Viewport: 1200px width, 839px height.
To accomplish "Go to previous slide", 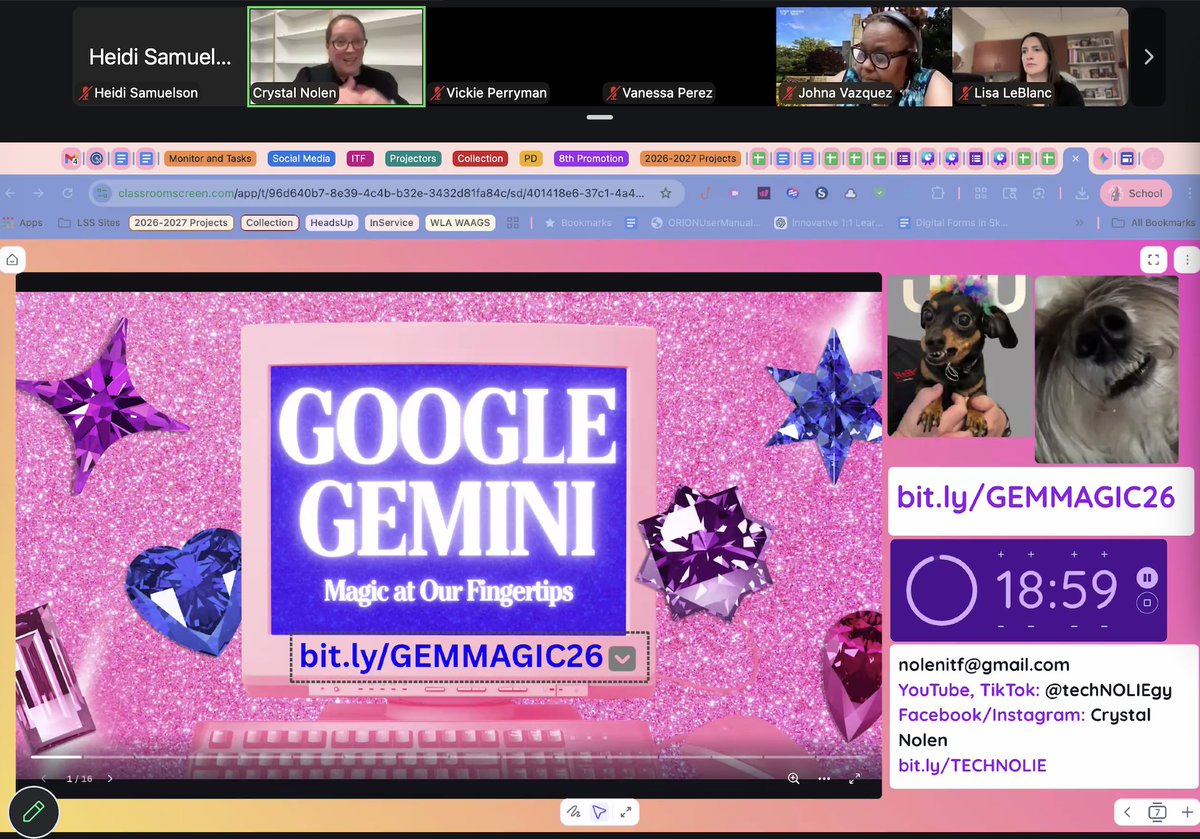I will pyautogui.click(x=44, y=778).
